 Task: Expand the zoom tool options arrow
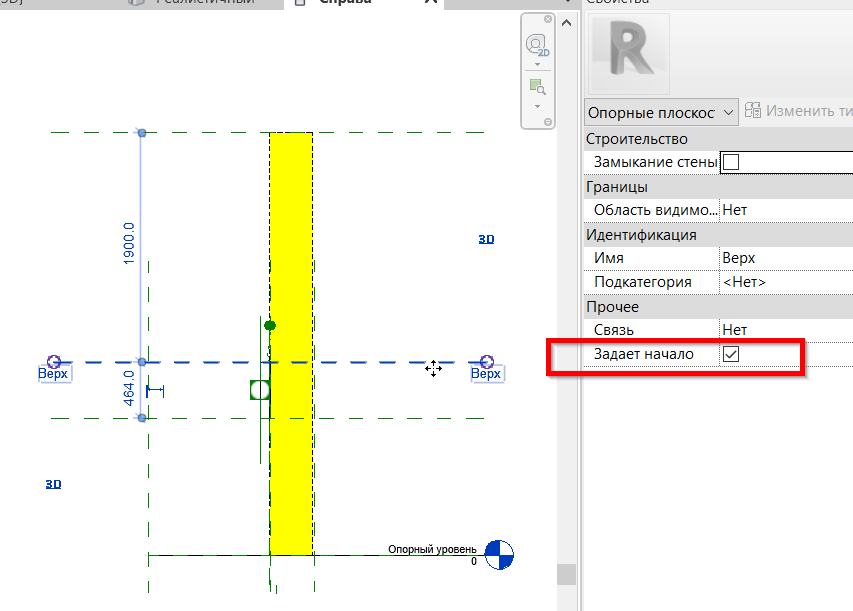pos(537,106)
